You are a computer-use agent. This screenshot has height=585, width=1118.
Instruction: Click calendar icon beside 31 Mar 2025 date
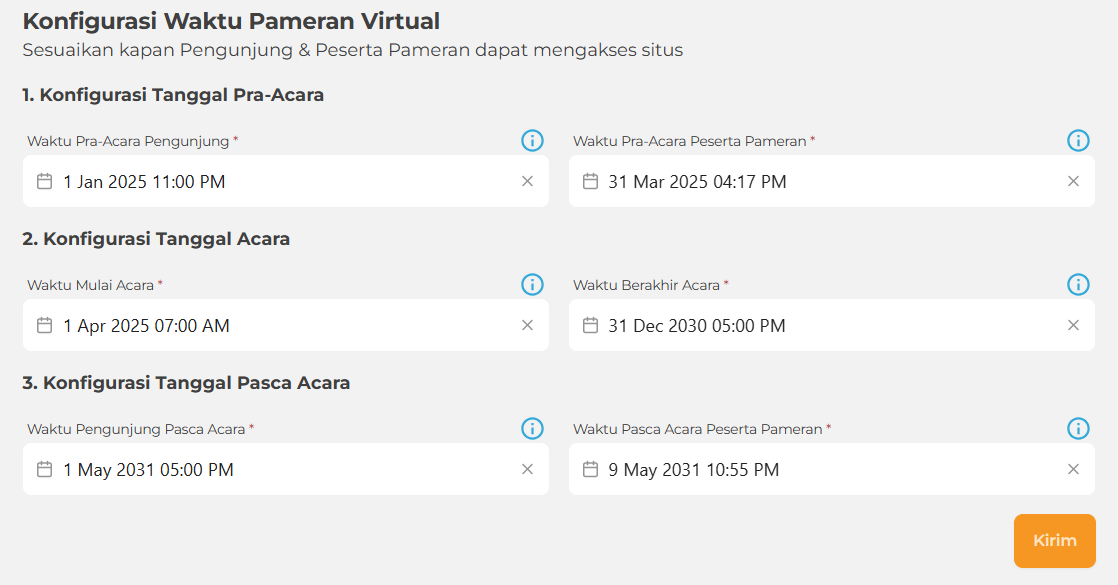point(590,181)
